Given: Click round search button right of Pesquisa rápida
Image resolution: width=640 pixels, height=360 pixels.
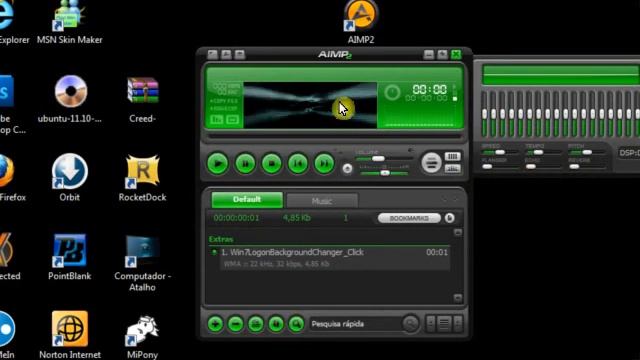Looking at the screenshot, I should [x=411, y=324].
